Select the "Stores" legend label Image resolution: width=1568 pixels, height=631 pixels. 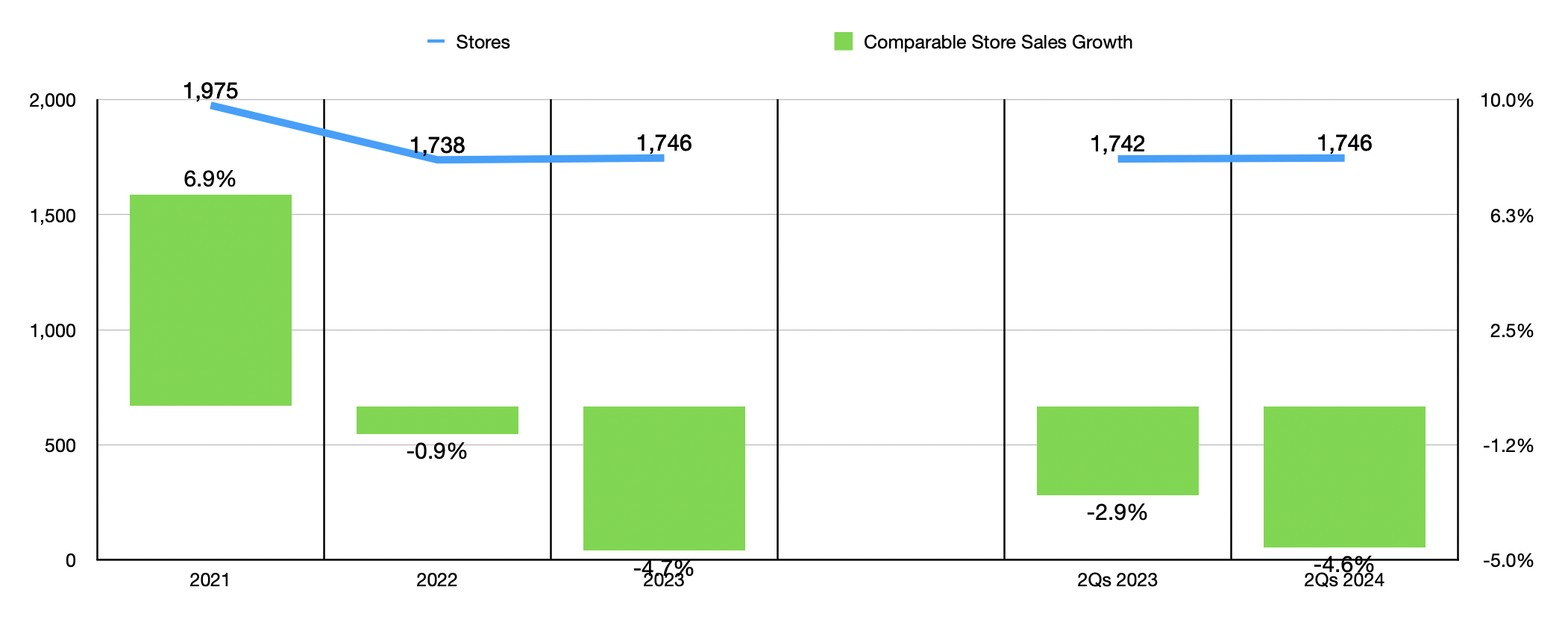(483, 43)
